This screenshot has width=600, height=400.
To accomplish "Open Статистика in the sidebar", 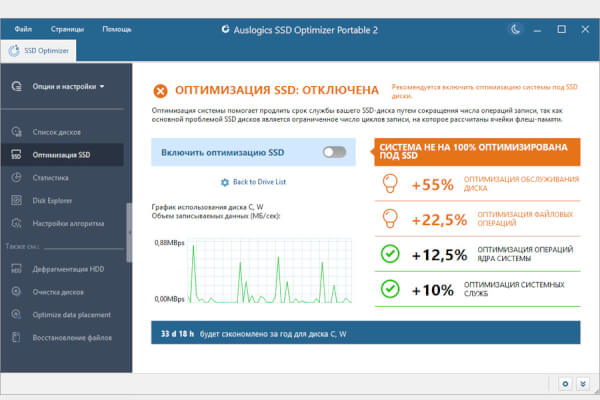I will (51, 178).
